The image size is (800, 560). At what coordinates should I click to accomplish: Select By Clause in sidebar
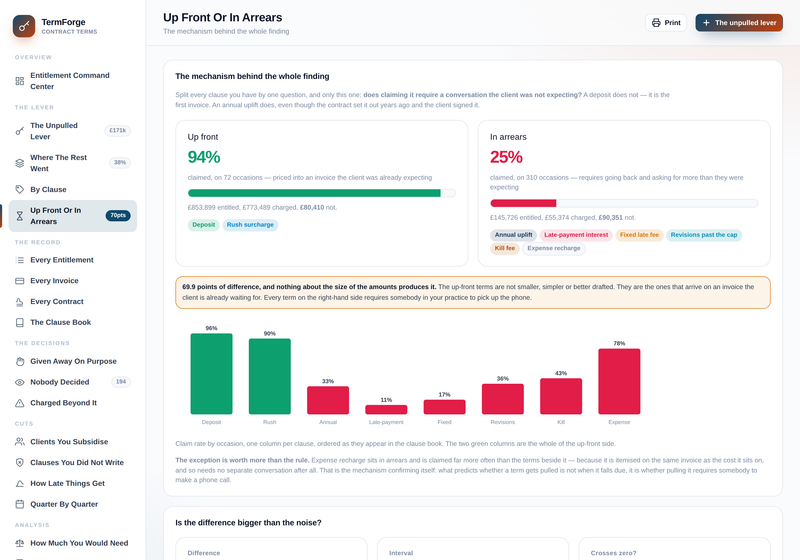point(72,190)
